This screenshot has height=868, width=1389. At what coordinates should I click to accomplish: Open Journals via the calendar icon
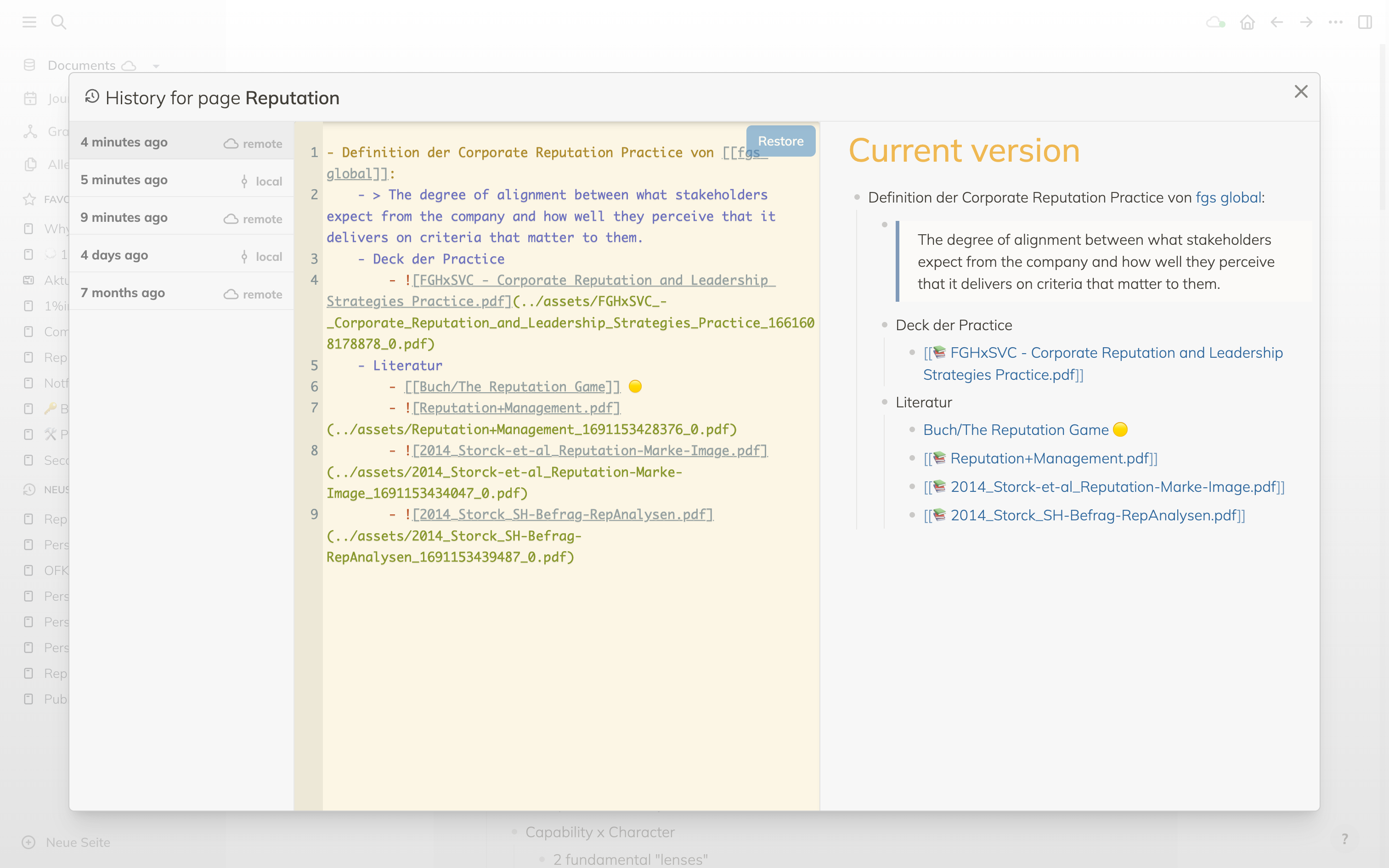pos(30,98)
